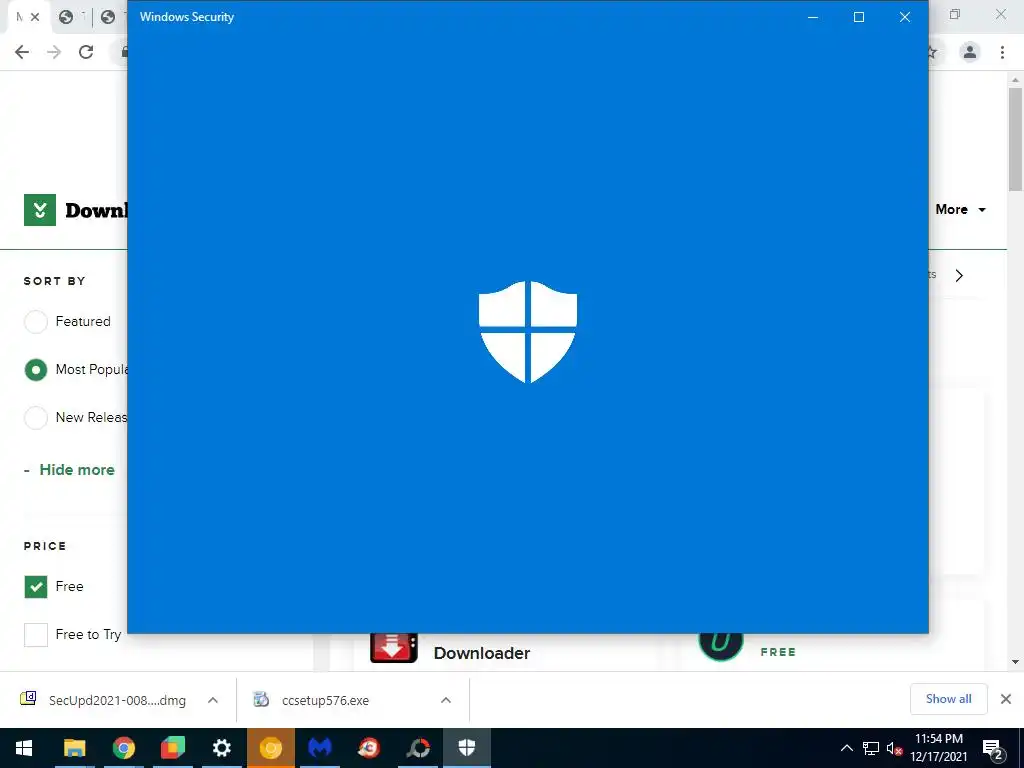Switch to the second Chrome tab
1024x768 pixels.
67,17
